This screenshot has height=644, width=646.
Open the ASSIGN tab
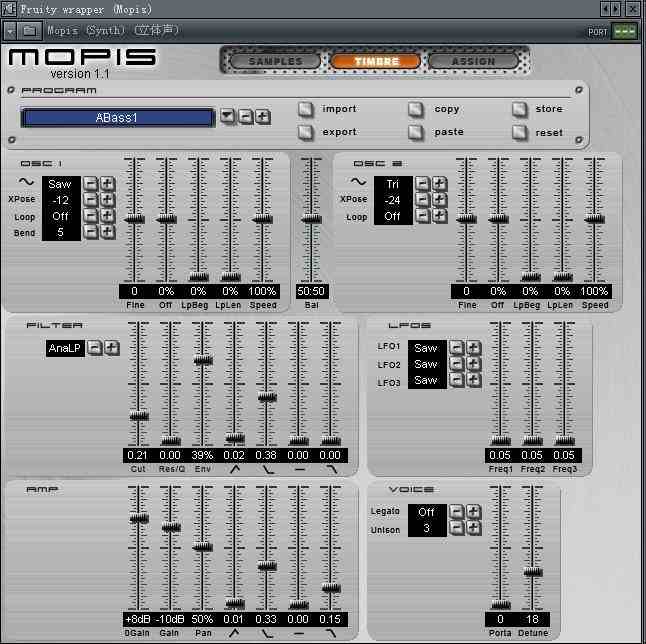473,61
